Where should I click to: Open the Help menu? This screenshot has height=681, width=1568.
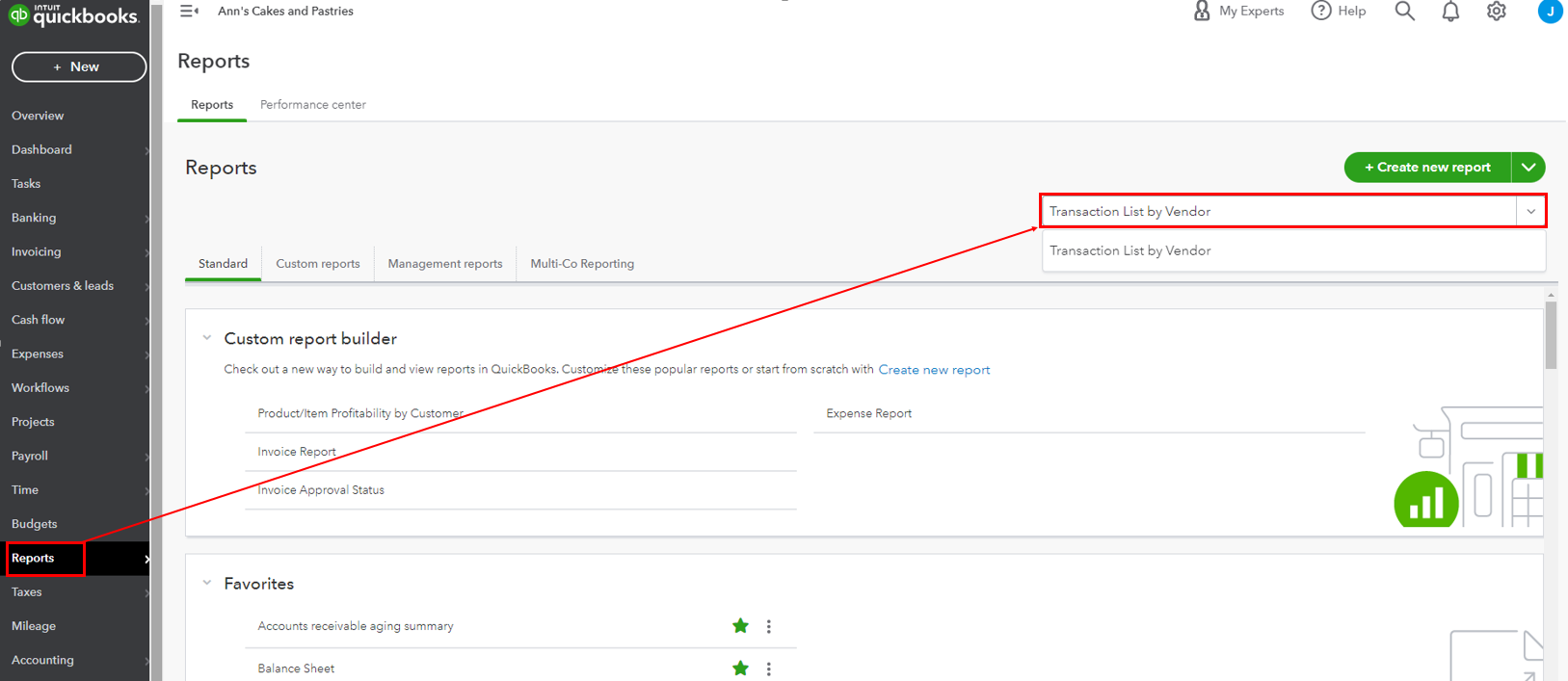tap(1339, 11)
